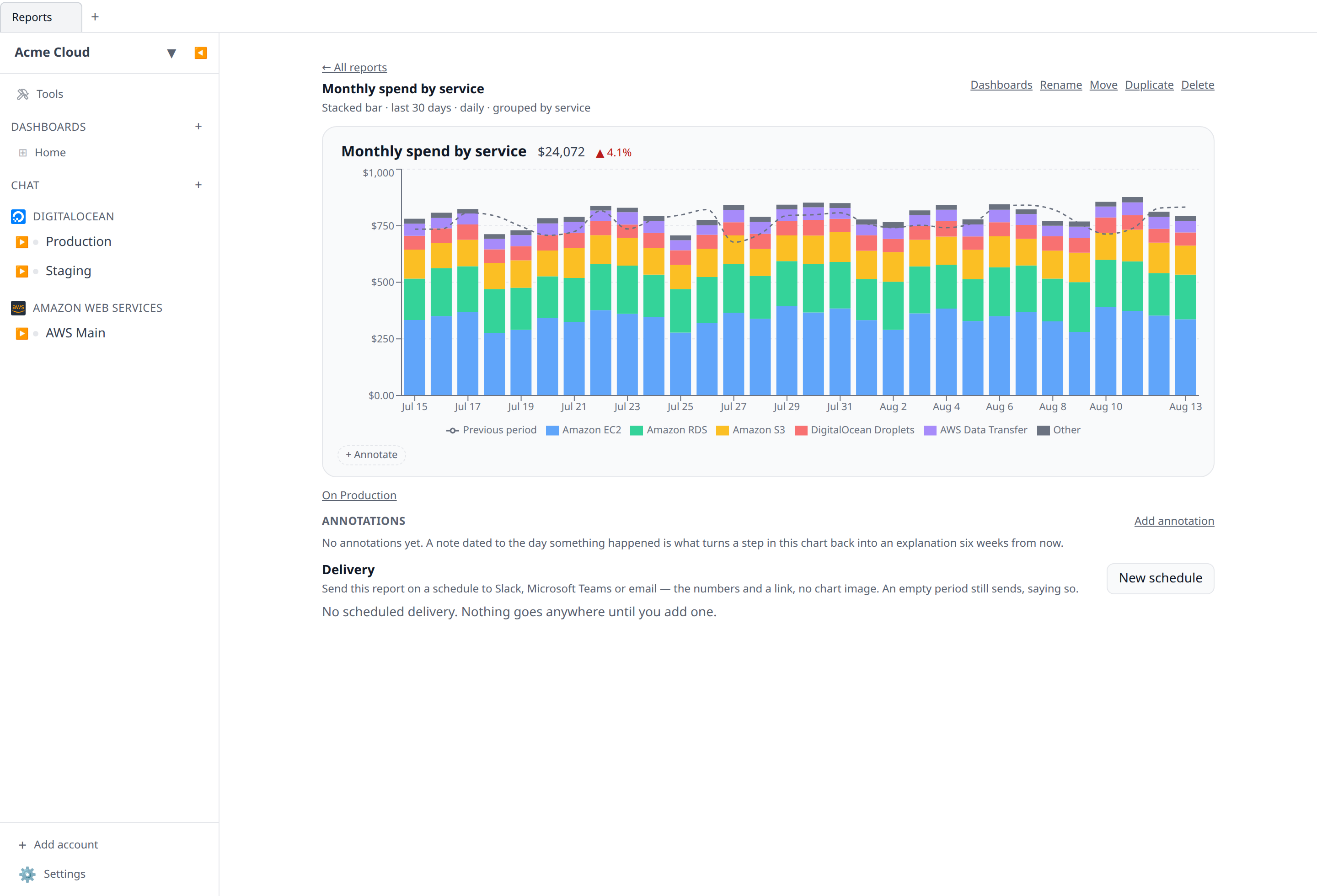Click the $500 y-axis label

click(382, 282)
